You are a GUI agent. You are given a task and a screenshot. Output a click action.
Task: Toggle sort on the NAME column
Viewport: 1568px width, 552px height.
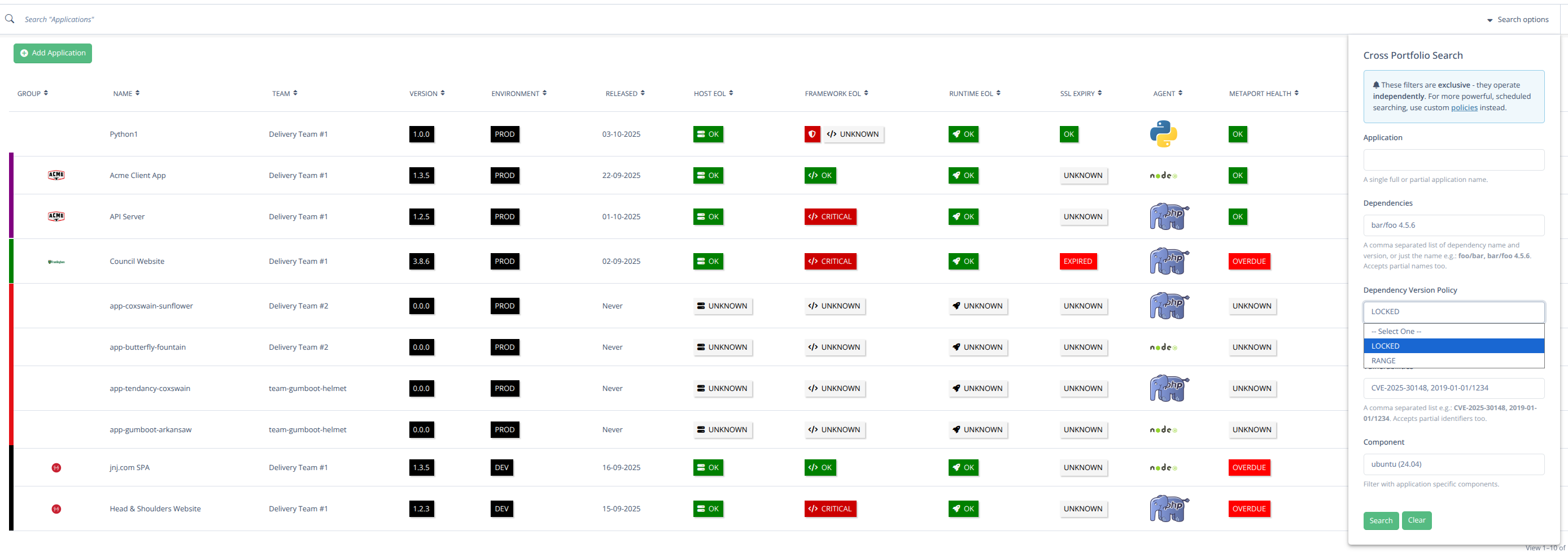tap(126, 93)
